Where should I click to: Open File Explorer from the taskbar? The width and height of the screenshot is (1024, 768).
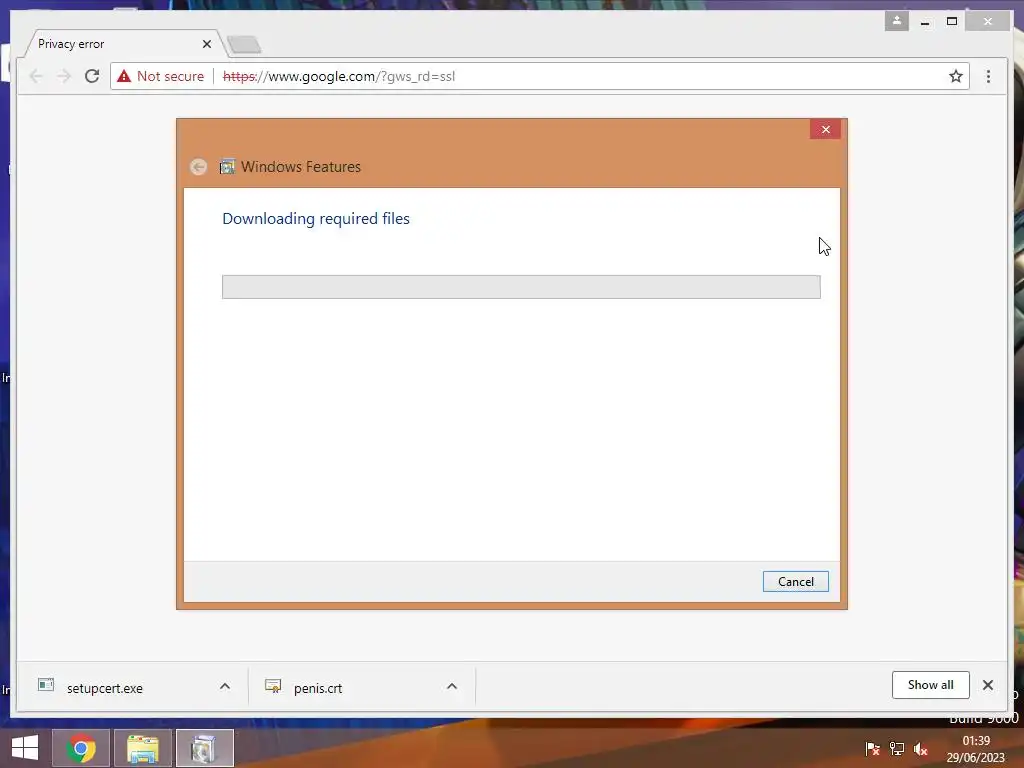143,748
